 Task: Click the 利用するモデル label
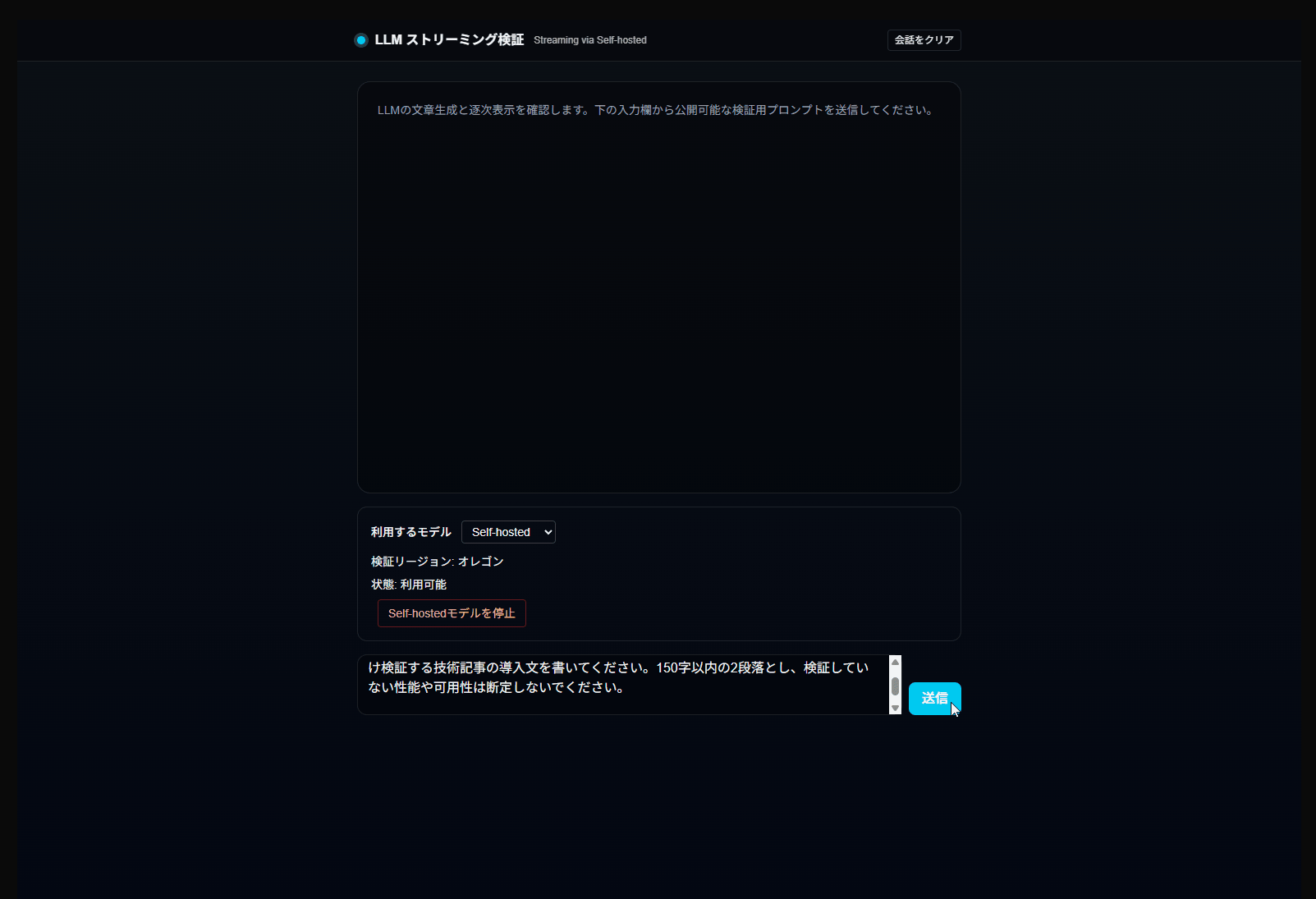coord(411,532)
